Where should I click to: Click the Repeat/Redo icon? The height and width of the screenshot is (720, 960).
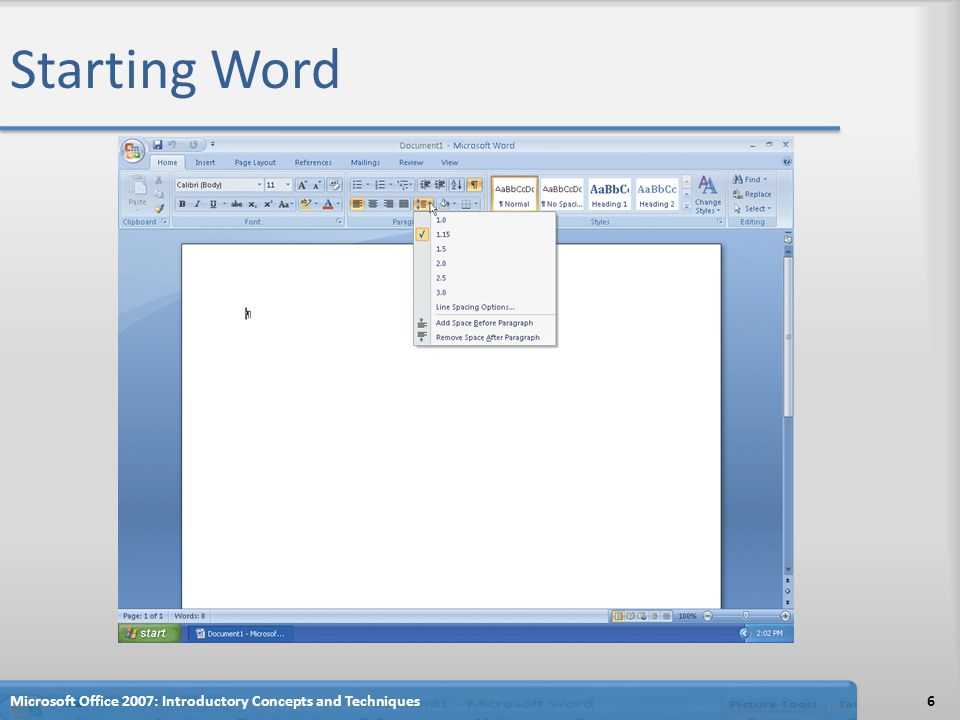coord(193,145)
